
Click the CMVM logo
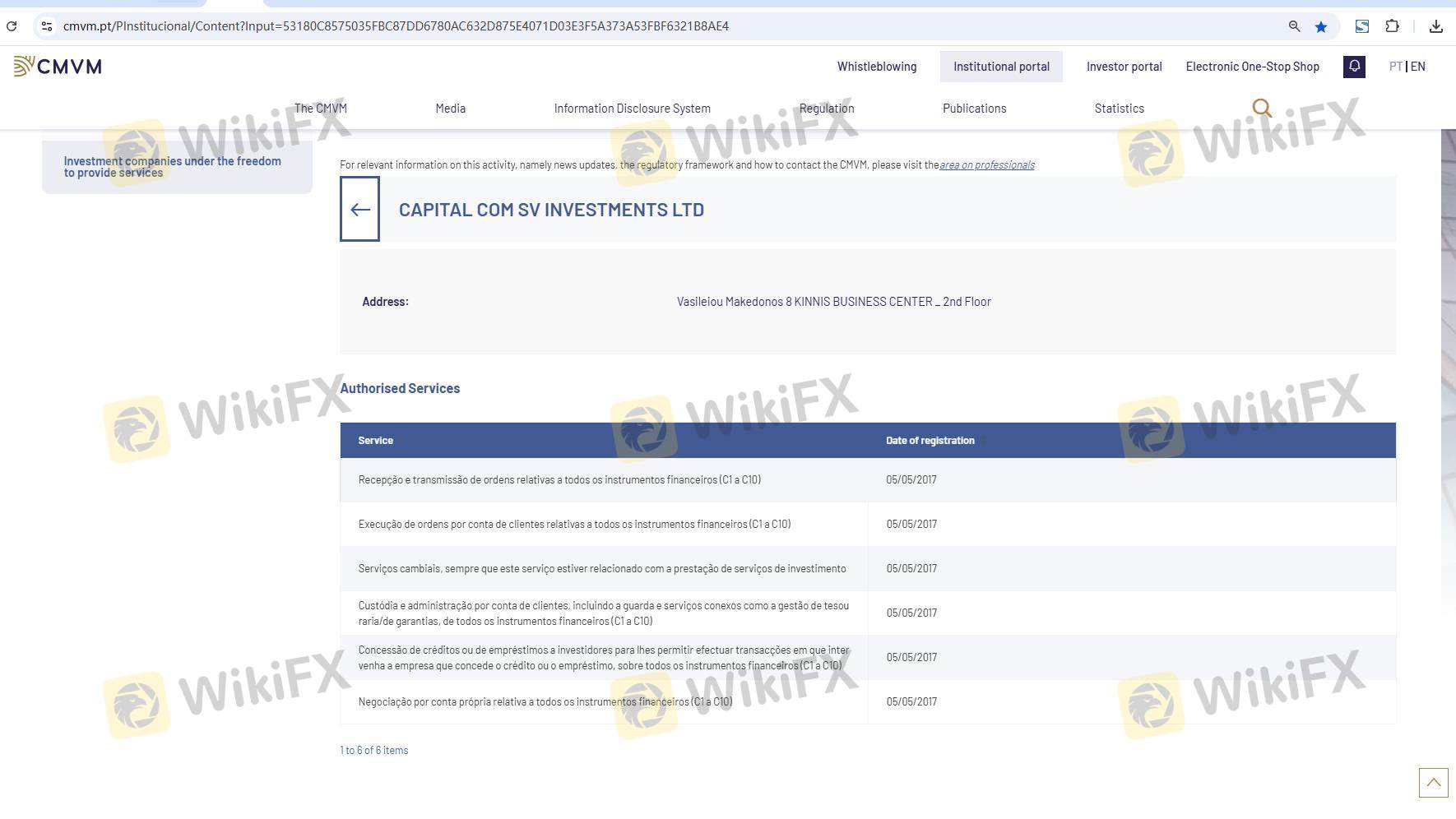(58, 67)
